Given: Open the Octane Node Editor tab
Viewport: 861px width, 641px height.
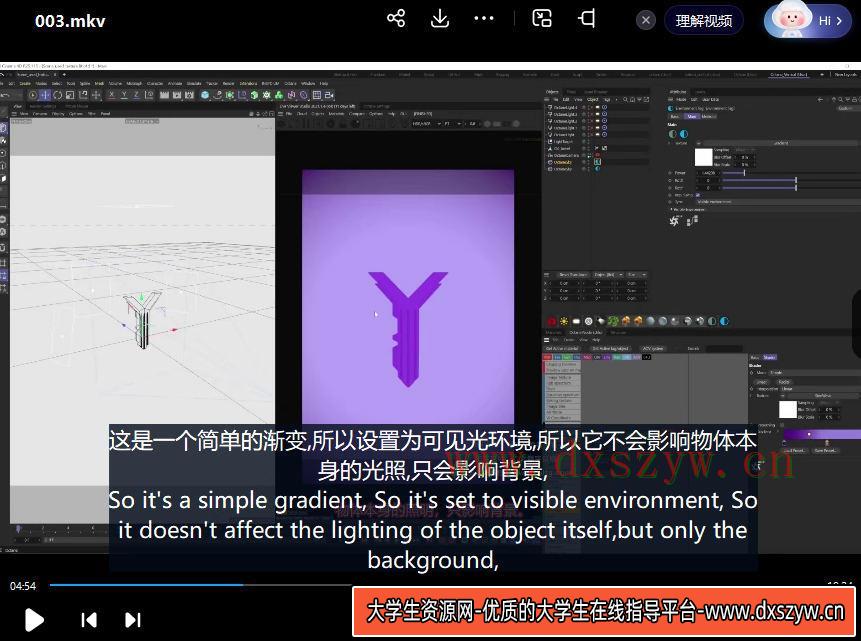Looking at the screenshot, I should [586, 332].
